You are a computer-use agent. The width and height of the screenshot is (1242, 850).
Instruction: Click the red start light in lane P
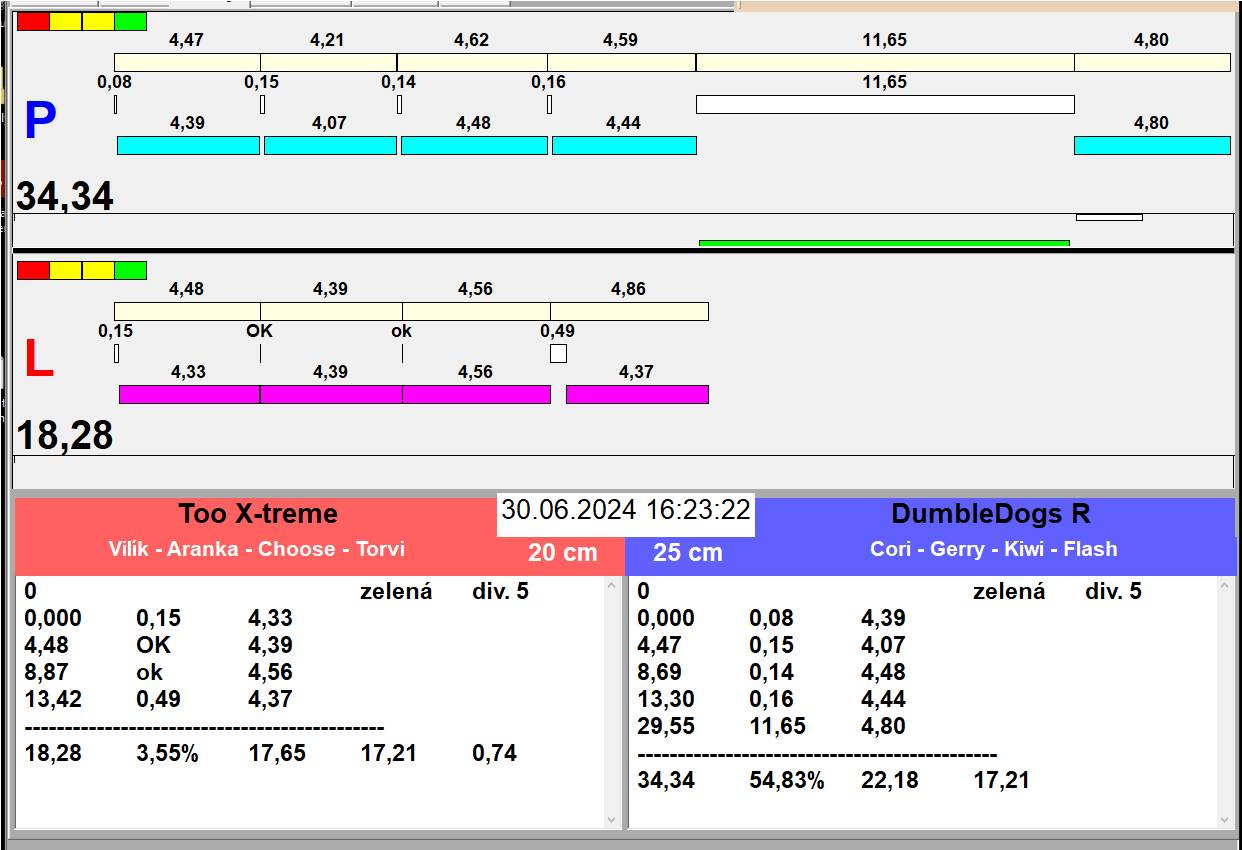[33, 21]
